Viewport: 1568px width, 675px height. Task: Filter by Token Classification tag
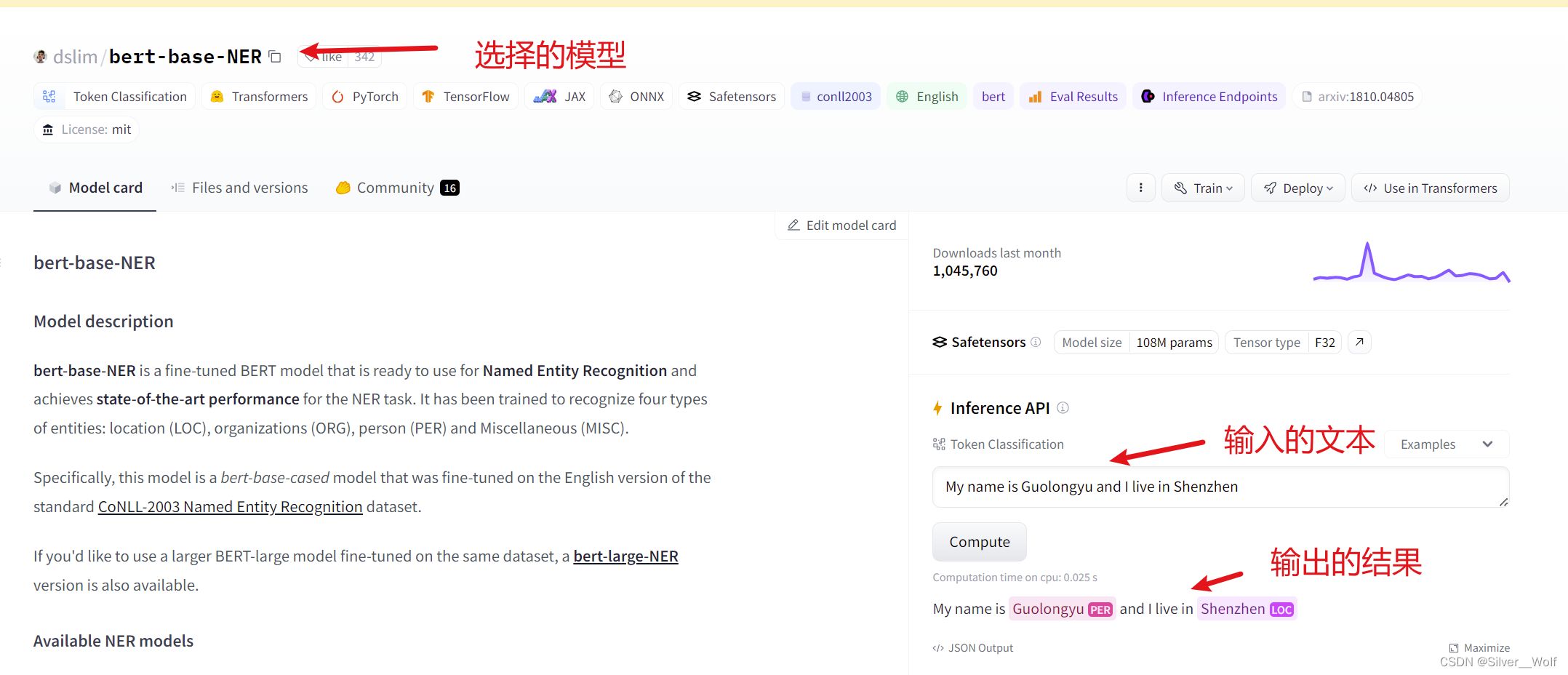tap(115, 97)
